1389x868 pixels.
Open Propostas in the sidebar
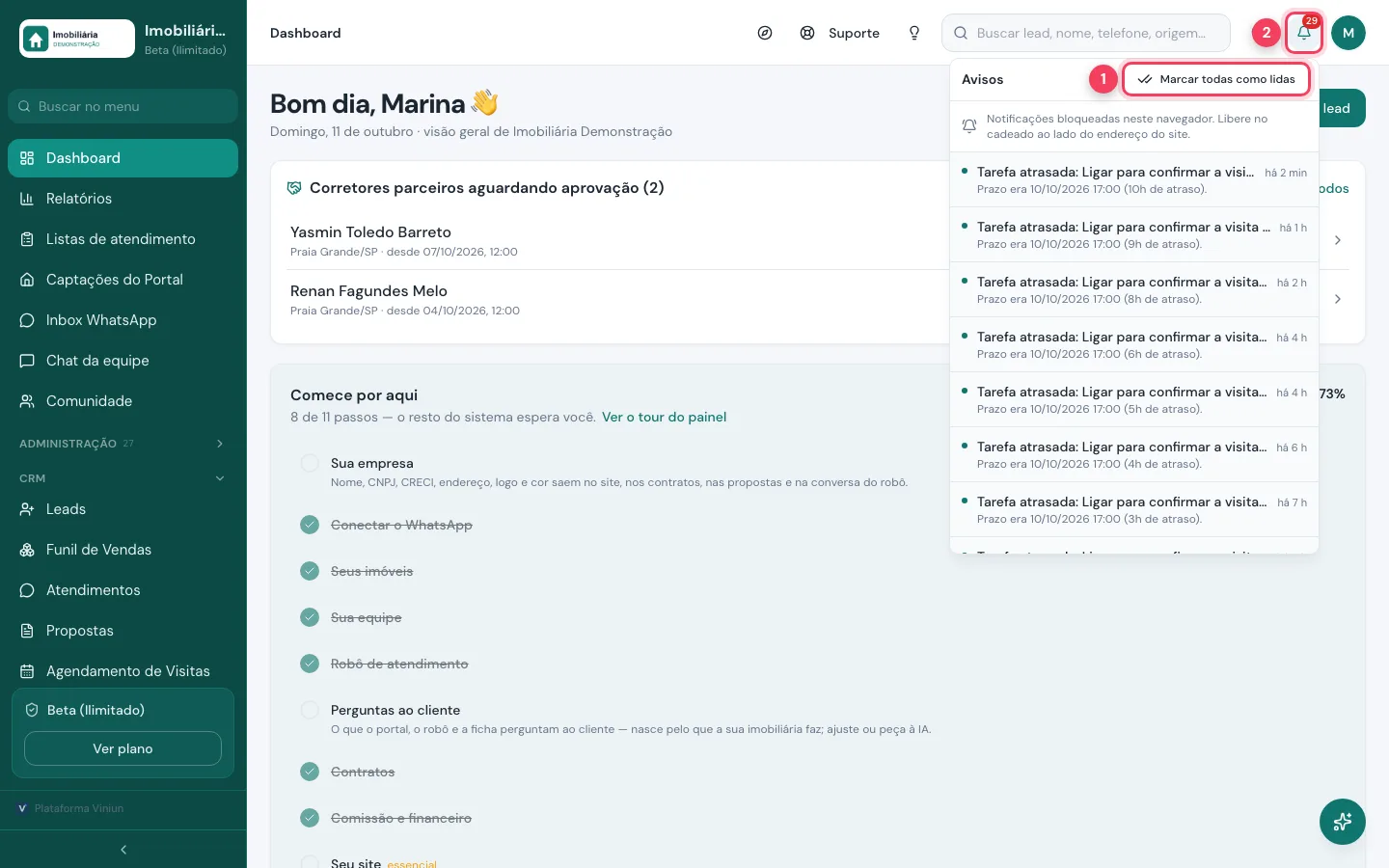pos(123,631)
